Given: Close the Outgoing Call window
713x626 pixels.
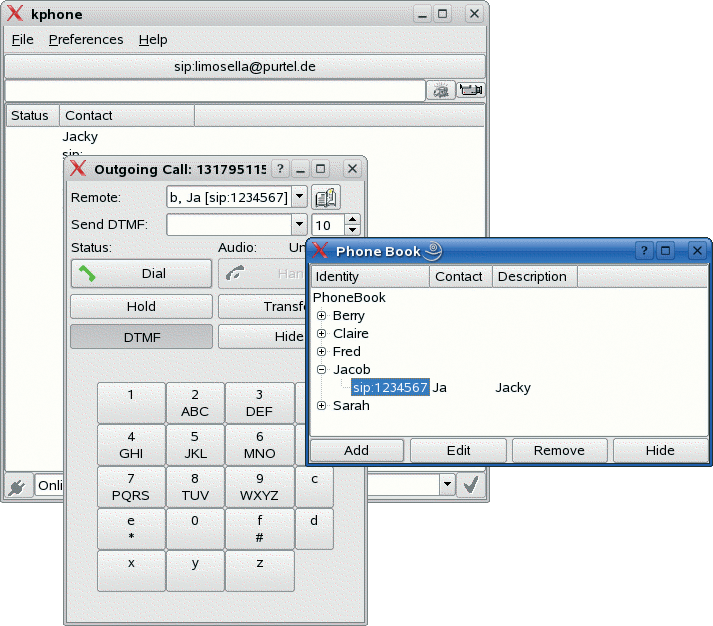Looking at the screenshot, I should pos(352,169).
